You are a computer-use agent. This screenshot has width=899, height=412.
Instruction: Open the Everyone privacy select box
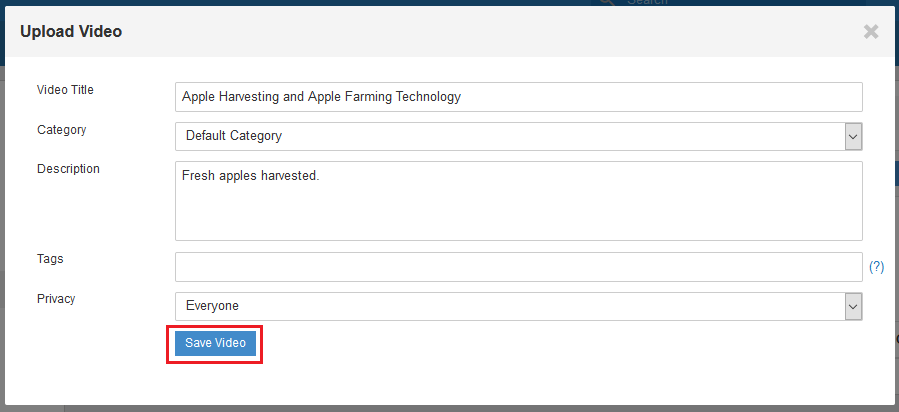point(519,307)
